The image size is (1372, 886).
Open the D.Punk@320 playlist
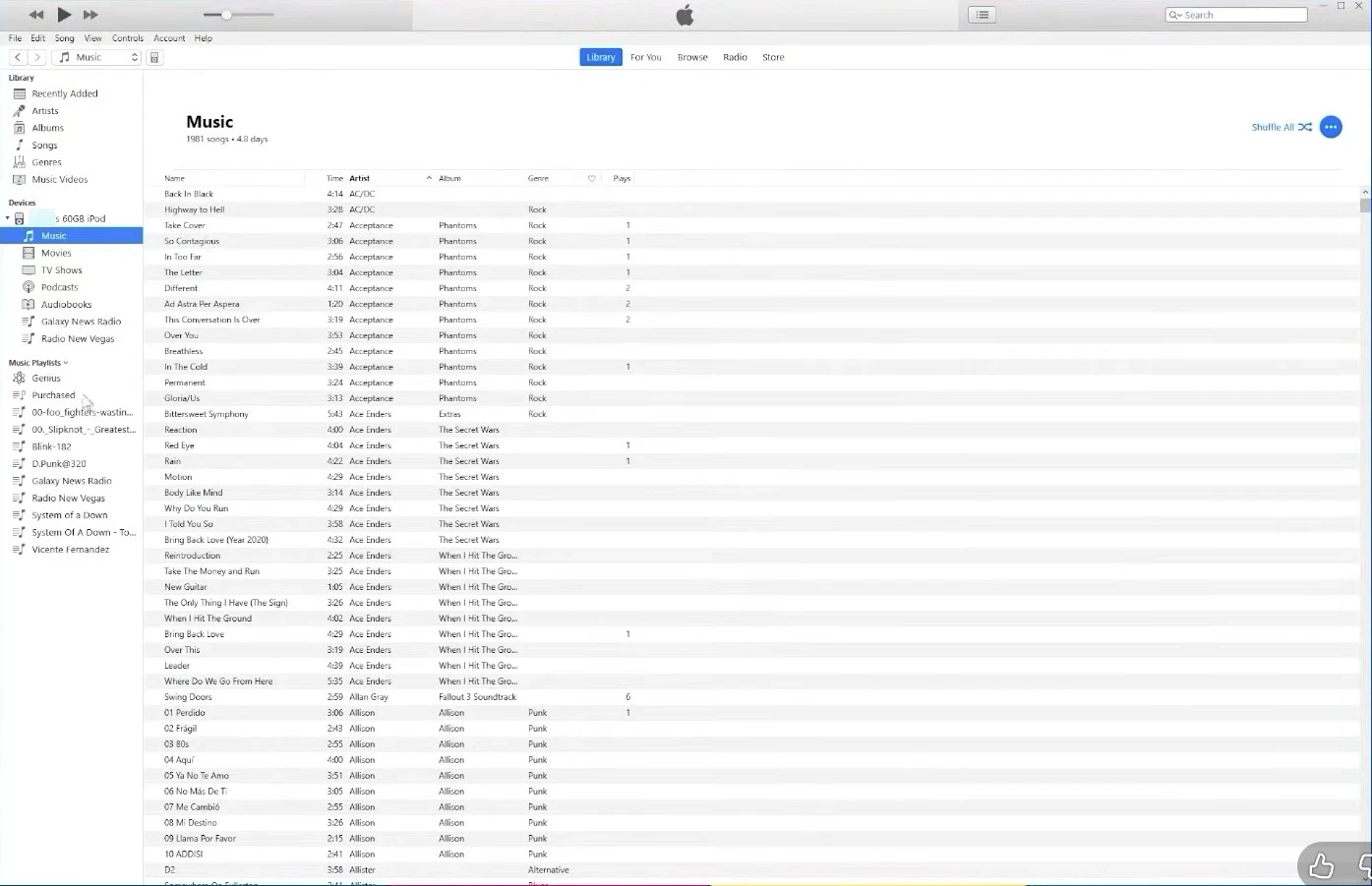pos(58,464)
